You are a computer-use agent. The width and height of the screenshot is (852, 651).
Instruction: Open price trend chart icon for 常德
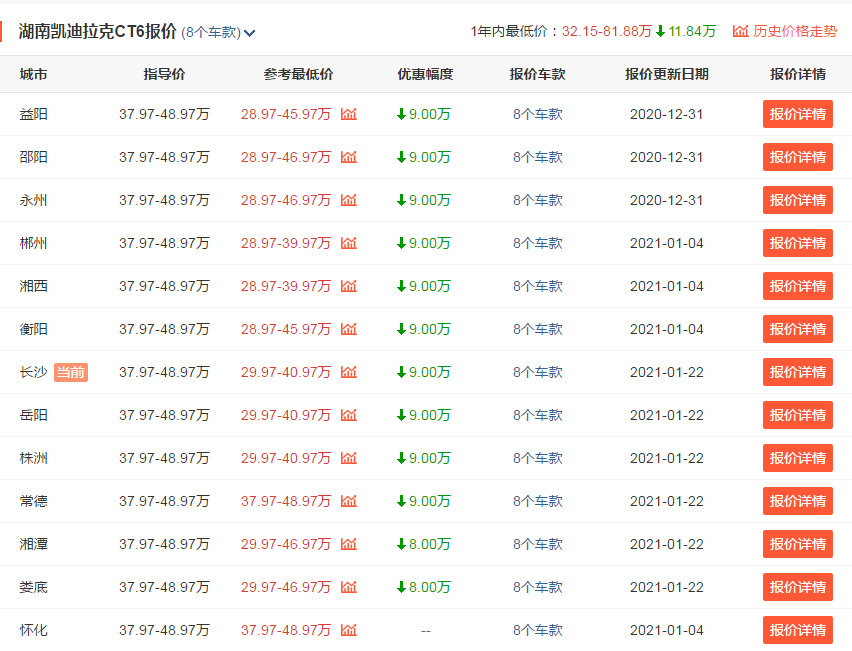coord(349,501)
